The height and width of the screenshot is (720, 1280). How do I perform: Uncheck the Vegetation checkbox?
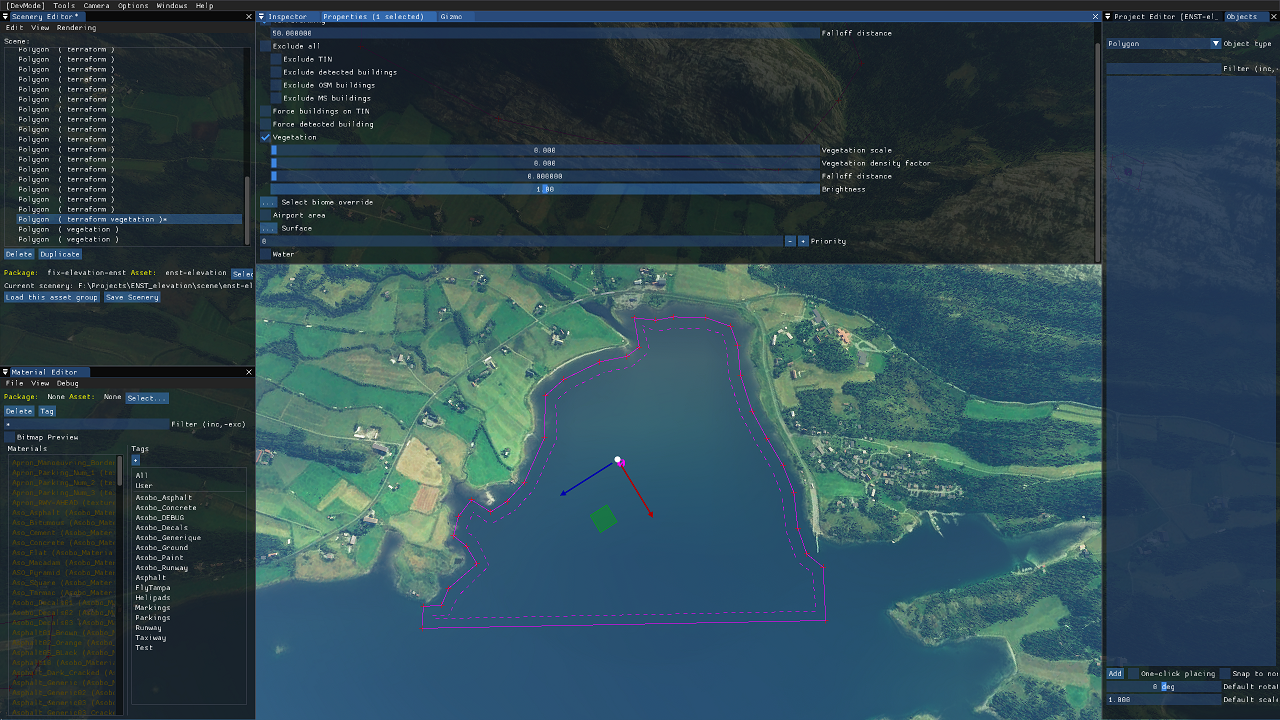point(266,137)
